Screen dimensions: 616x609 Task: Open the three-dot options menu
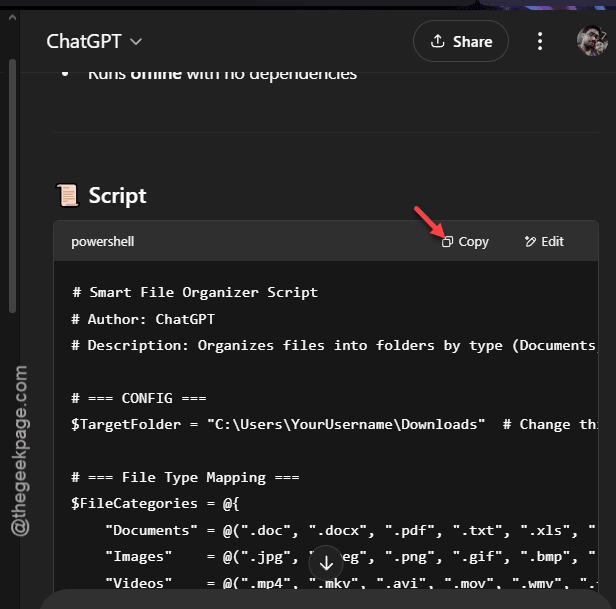click(540, 41)
